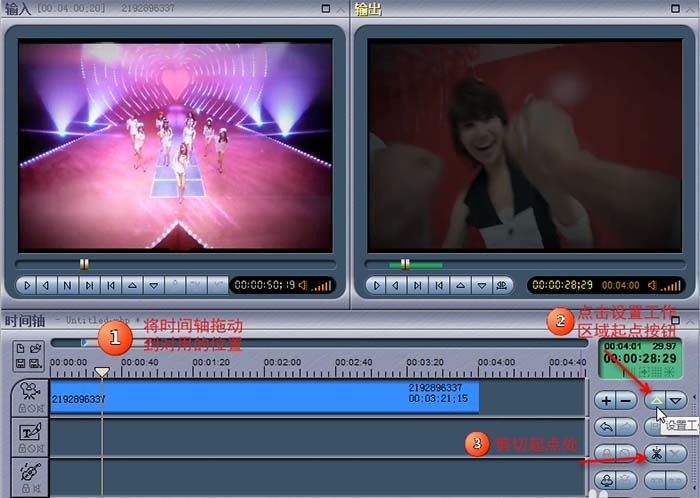Open a project file in the timeline toolbar
Screen dimensions: 700x498
click(x=36, y=349)
